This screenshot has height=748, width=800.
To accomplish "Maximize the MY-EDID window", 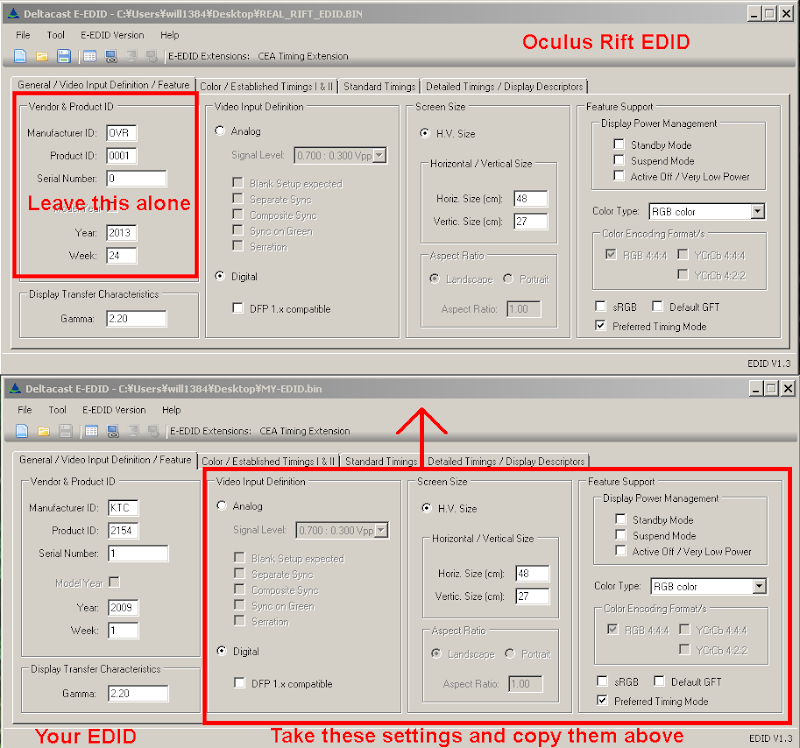I will point(772,389).
